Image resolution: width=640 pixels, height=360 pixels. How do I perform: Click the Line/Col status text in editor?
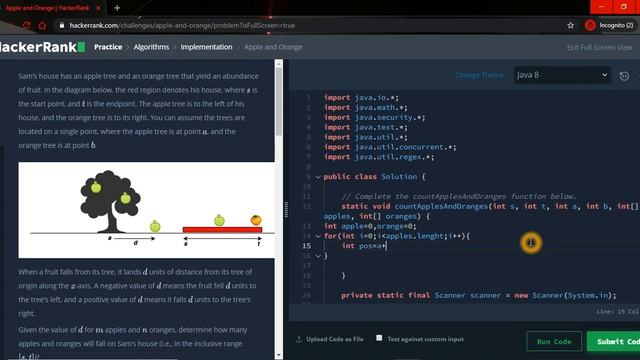click(x=618, y=311)
